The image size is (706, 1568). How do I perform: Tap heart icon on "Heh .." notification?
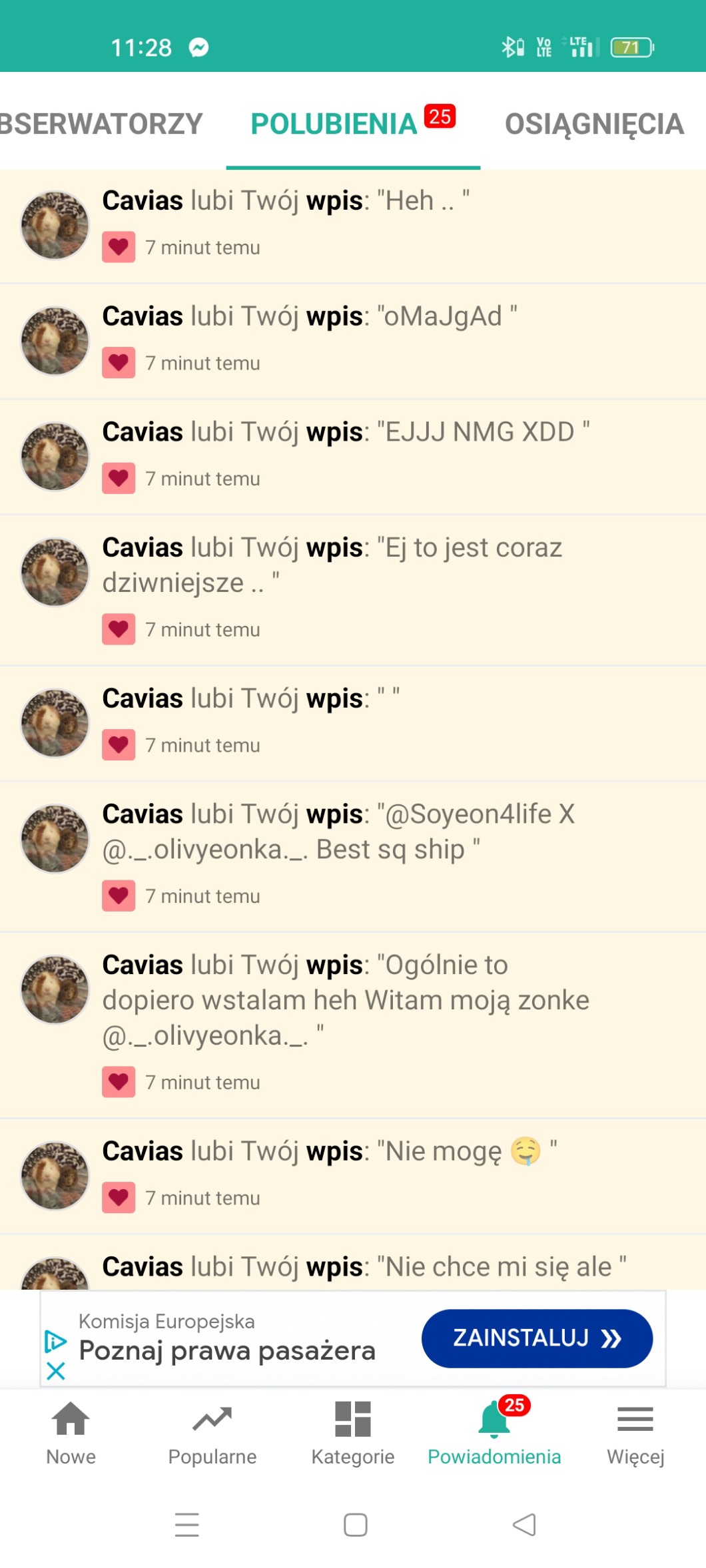coord(119,247)
